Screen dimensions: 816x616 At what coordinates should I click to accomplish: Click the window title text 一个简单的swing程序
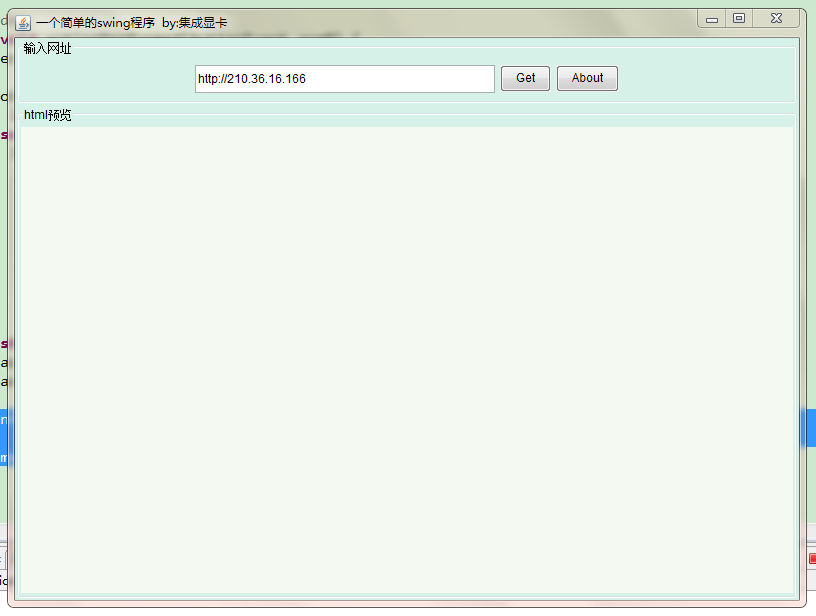click(x=96, y=23)
